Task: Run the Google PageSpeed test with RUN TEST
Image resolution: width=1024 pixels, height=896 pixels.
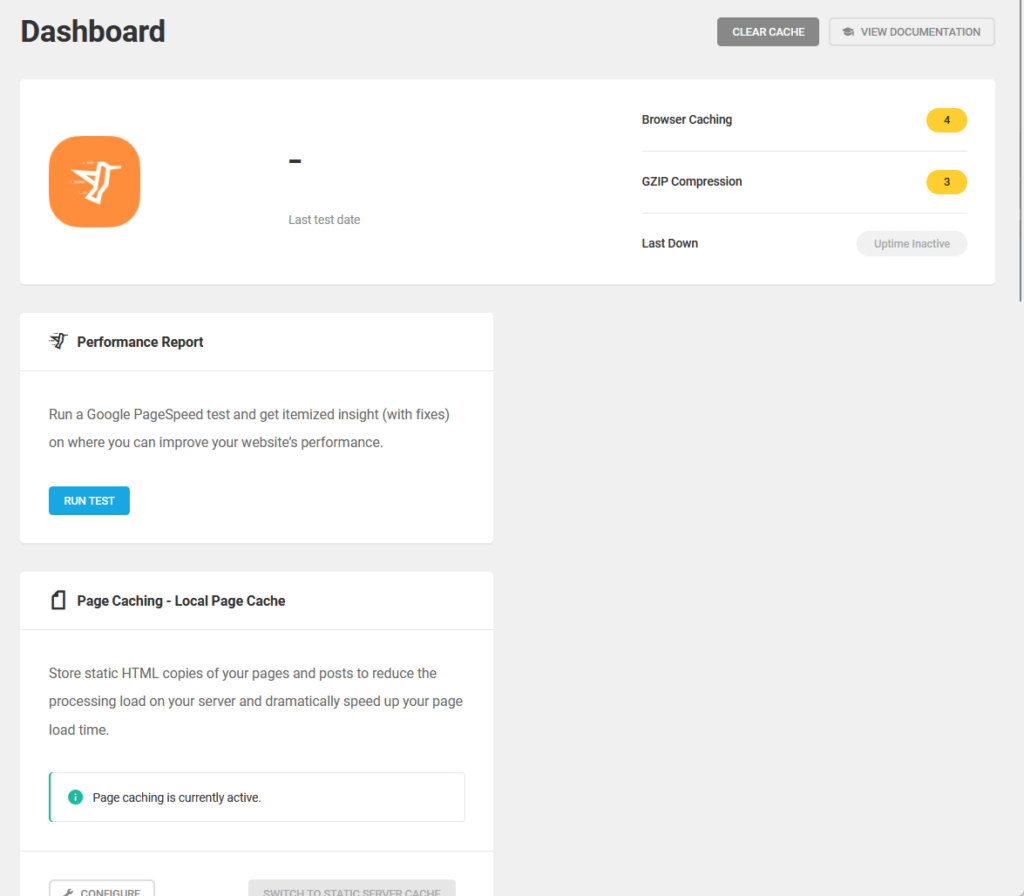Action: tap(89, 501)
